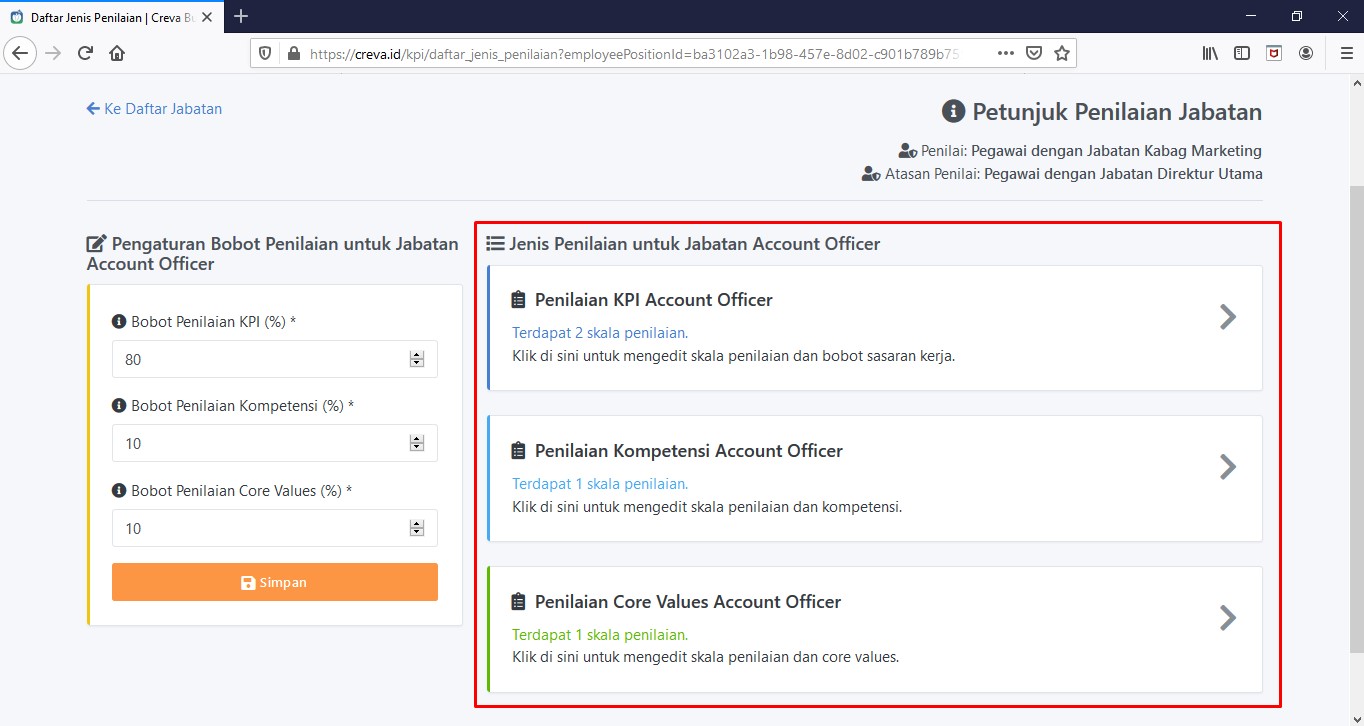
Task: Click the Bobot Penilaian Core Values input field
Action: (275, 528)
